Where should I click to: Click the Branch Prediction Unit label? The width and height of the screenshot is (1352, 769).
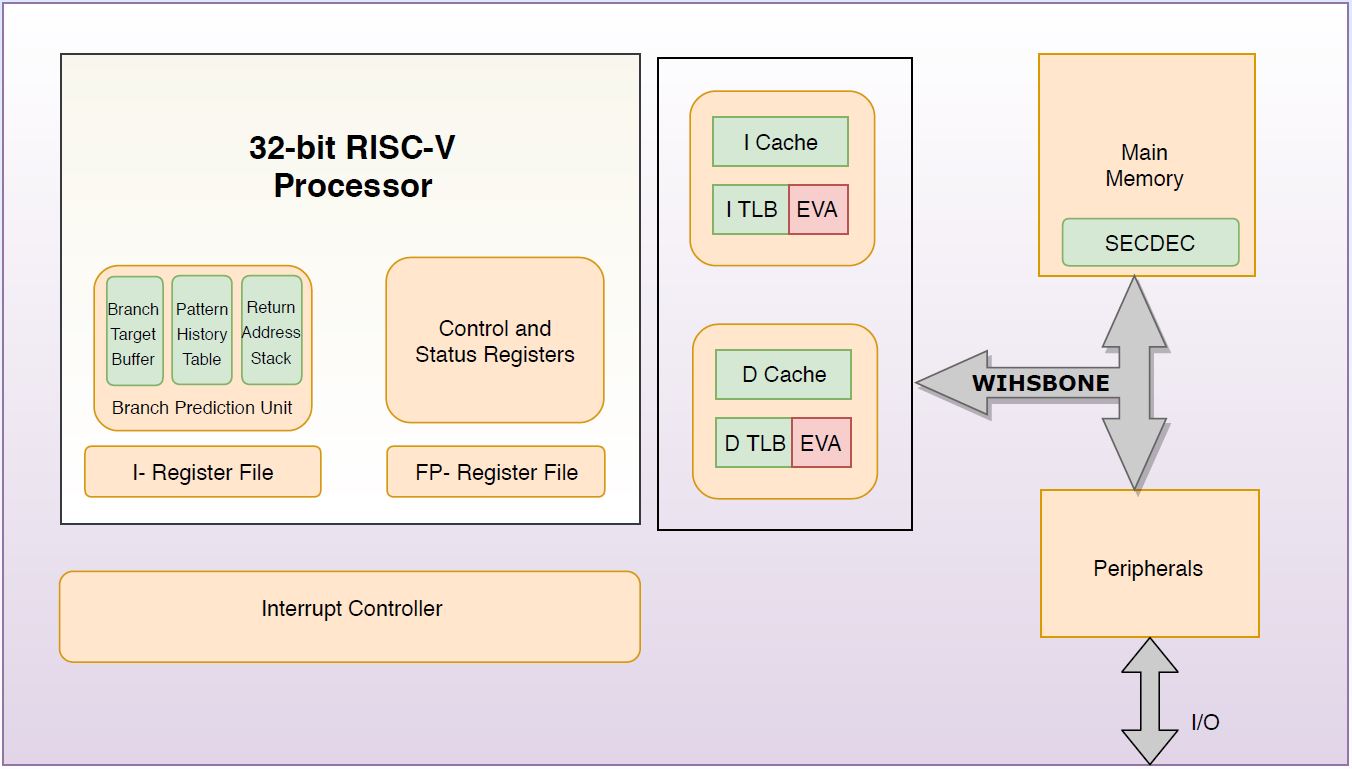point(202,407)
